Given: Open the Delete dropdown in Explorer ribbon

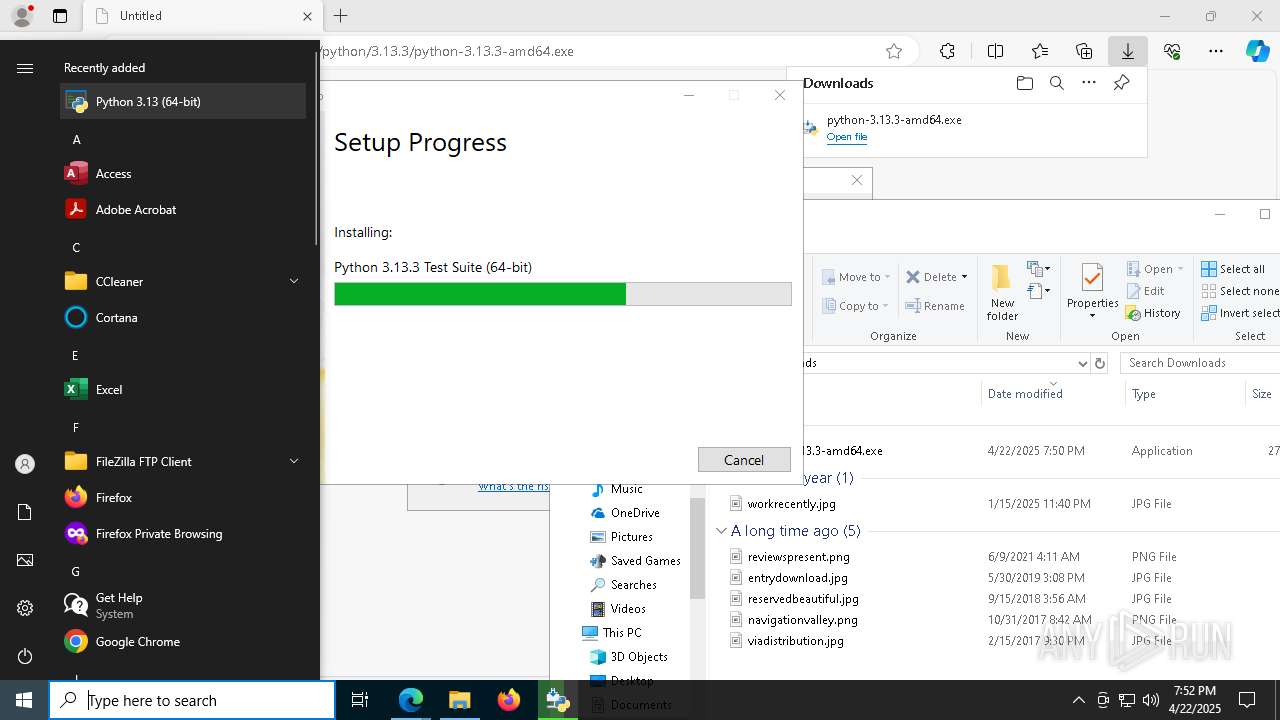Looking at the screenshot, I should (x=937, y=277).
